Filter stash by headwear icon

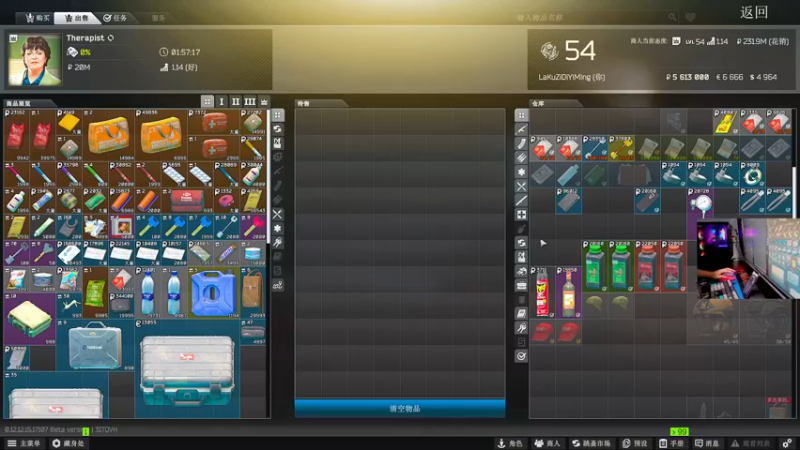(x=521, y=271)
